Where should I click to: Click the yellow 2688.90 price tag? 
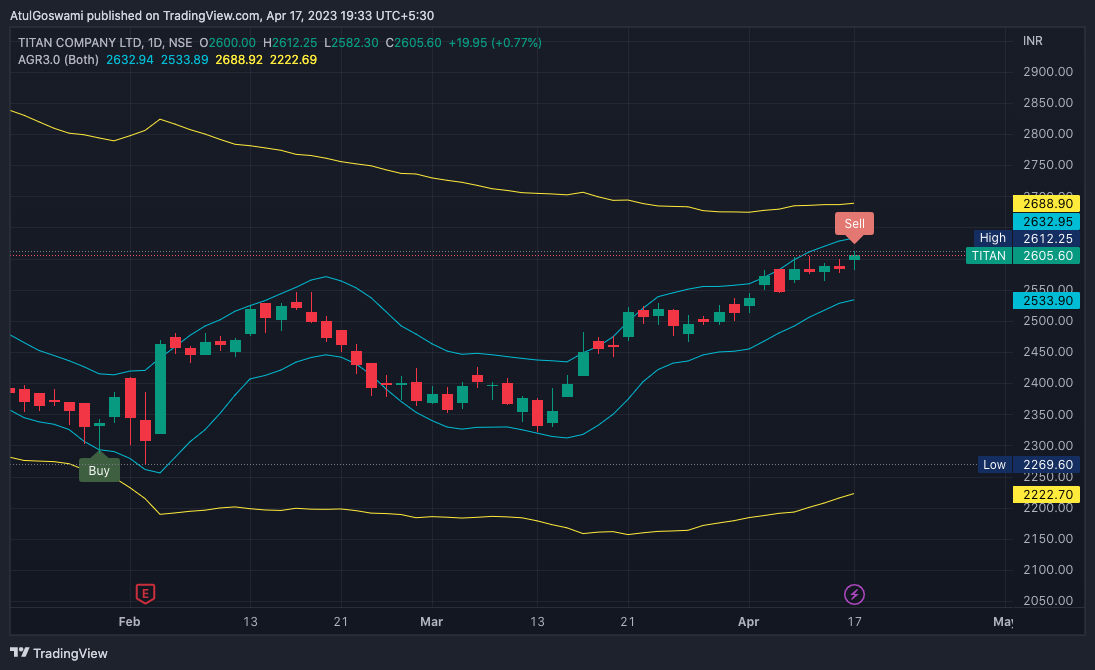[x=1046, y=204]
